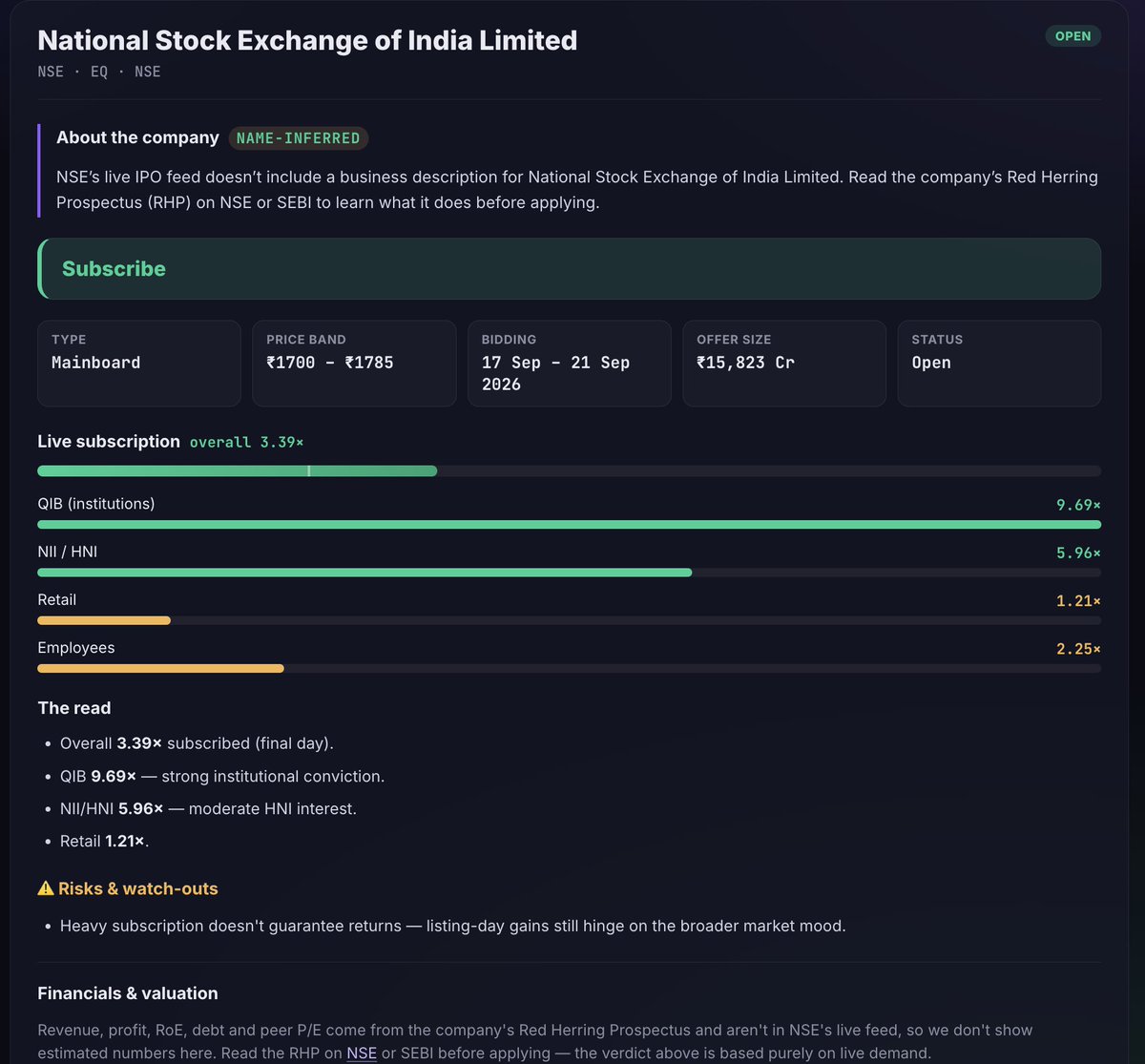The width and height of the screenshot is (1145, 1064).
Task: Click the 'NSE · EQ · NSE' subtitle
Action: coord(99,72)
